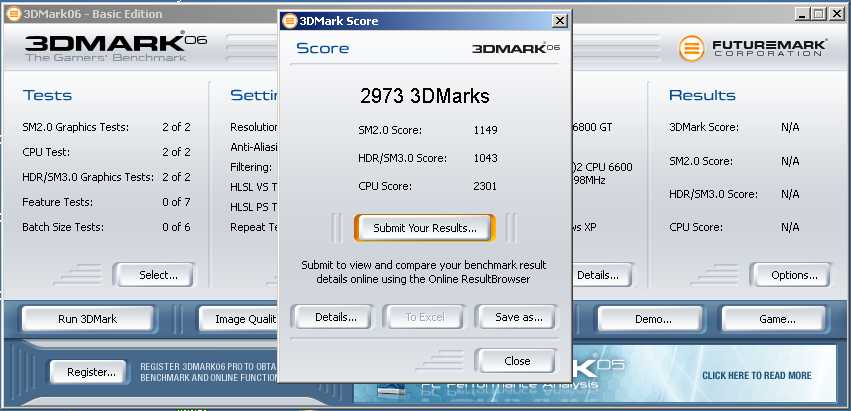The width and height of the screenshot is (851, 411).
Task: Click the Results panel heading
Action: 702,96
